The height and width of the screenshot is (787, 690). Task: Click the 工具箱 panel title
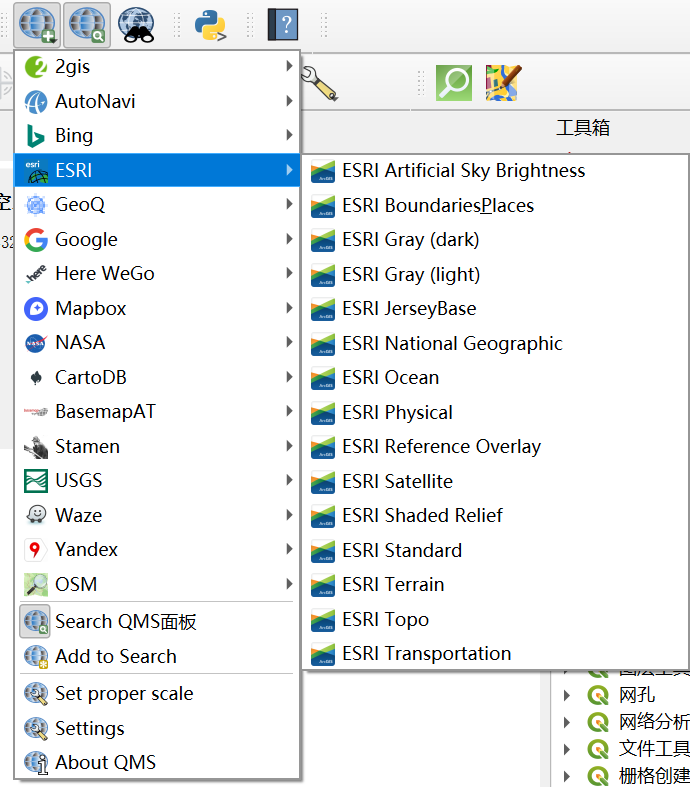point(583,127)
